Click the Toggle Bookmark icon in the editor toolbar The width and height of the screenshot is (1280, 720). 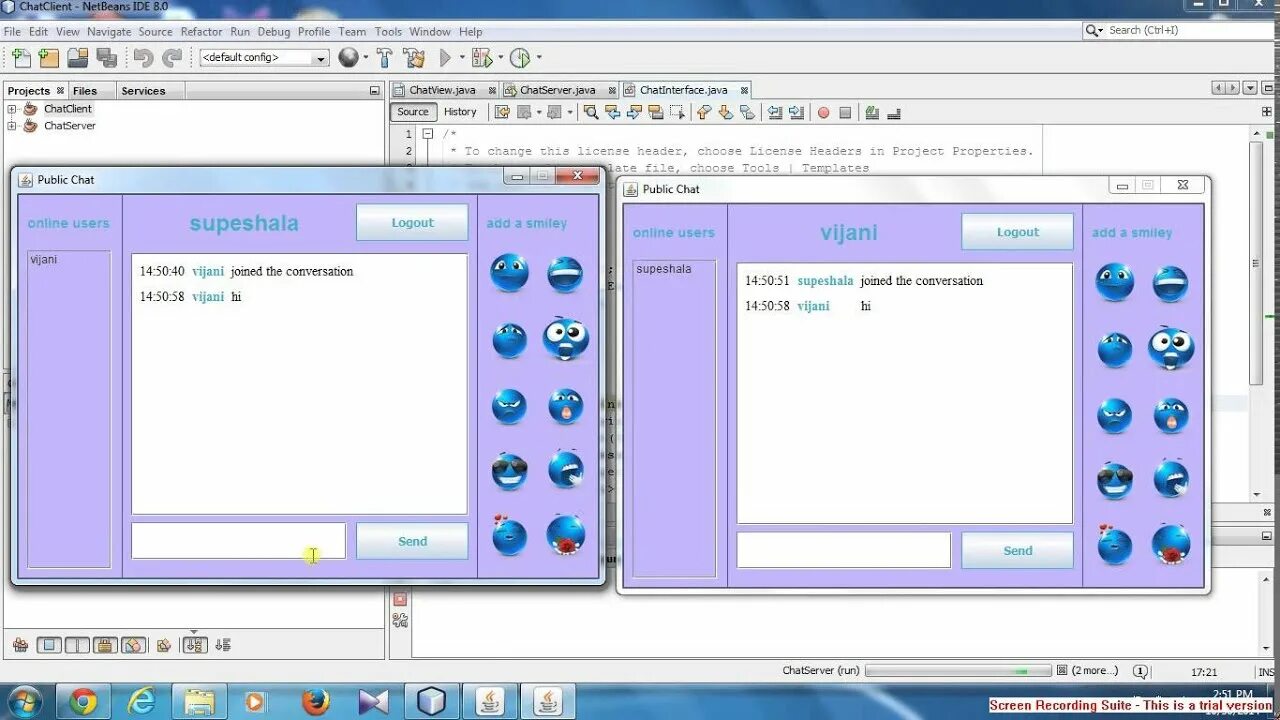click(746, 112)
